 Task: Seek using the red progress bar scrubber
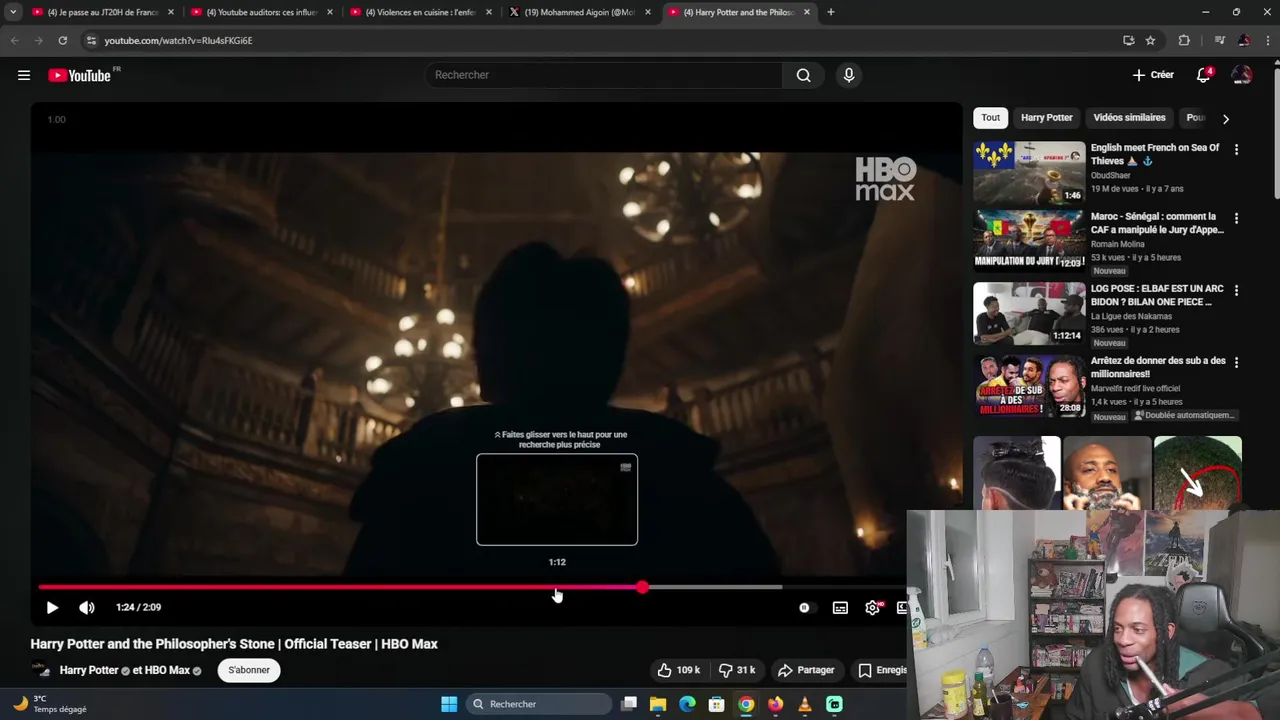click(x=642, y=587)
